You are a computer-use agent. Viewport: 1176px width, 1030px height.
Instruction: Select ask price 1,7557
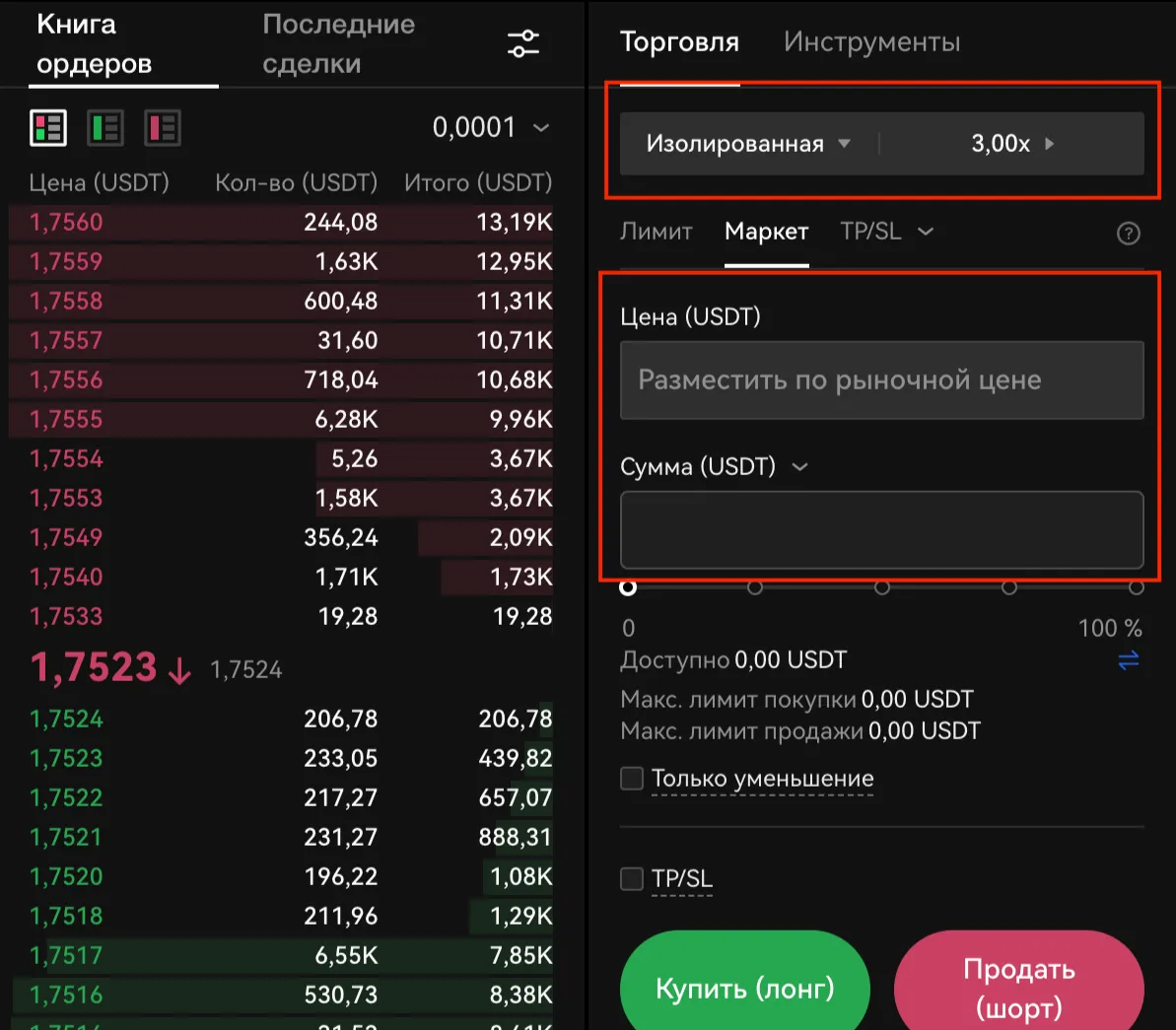[x=66, y=341]
